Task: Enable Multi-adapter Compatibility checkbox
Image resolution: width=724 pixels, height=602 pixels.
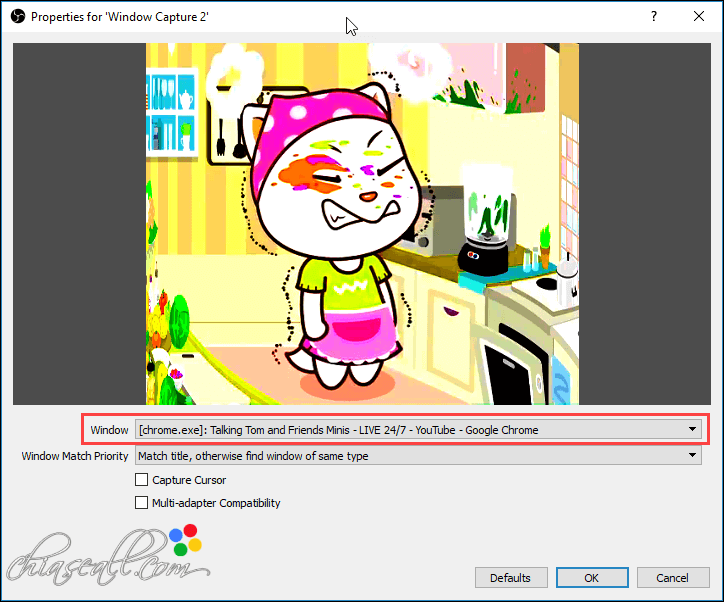Action: (141, 502)
